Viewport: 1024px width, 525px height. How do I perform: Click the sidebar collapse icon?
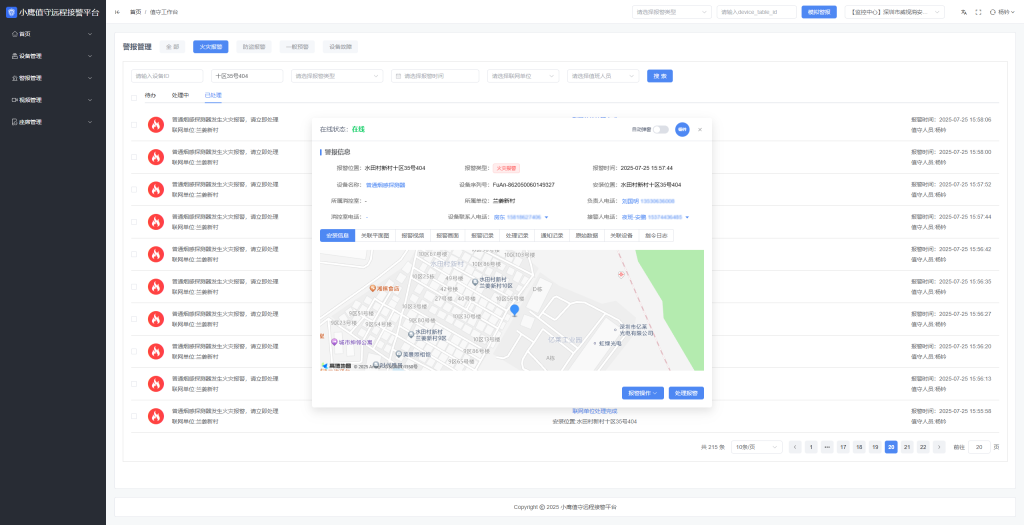[118, 12]
